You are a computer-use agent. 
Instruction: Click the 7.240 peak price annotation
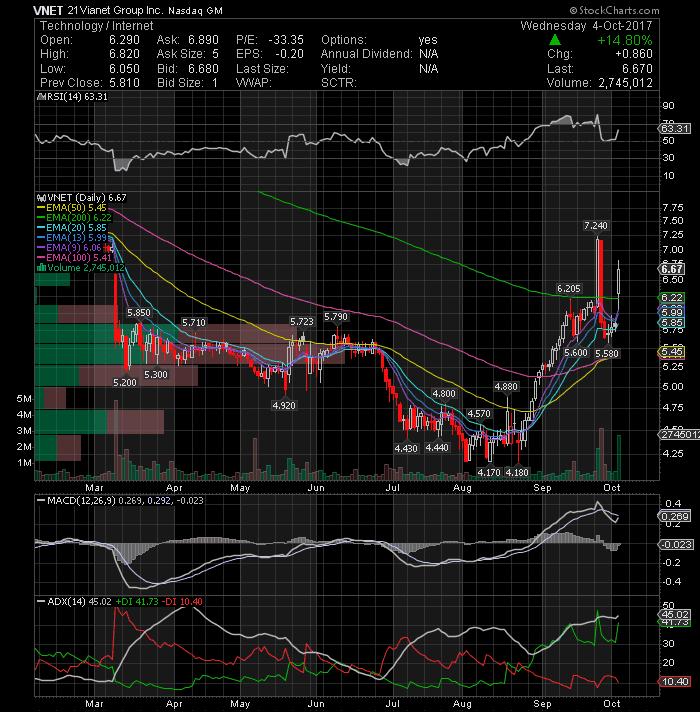point(596,226)
